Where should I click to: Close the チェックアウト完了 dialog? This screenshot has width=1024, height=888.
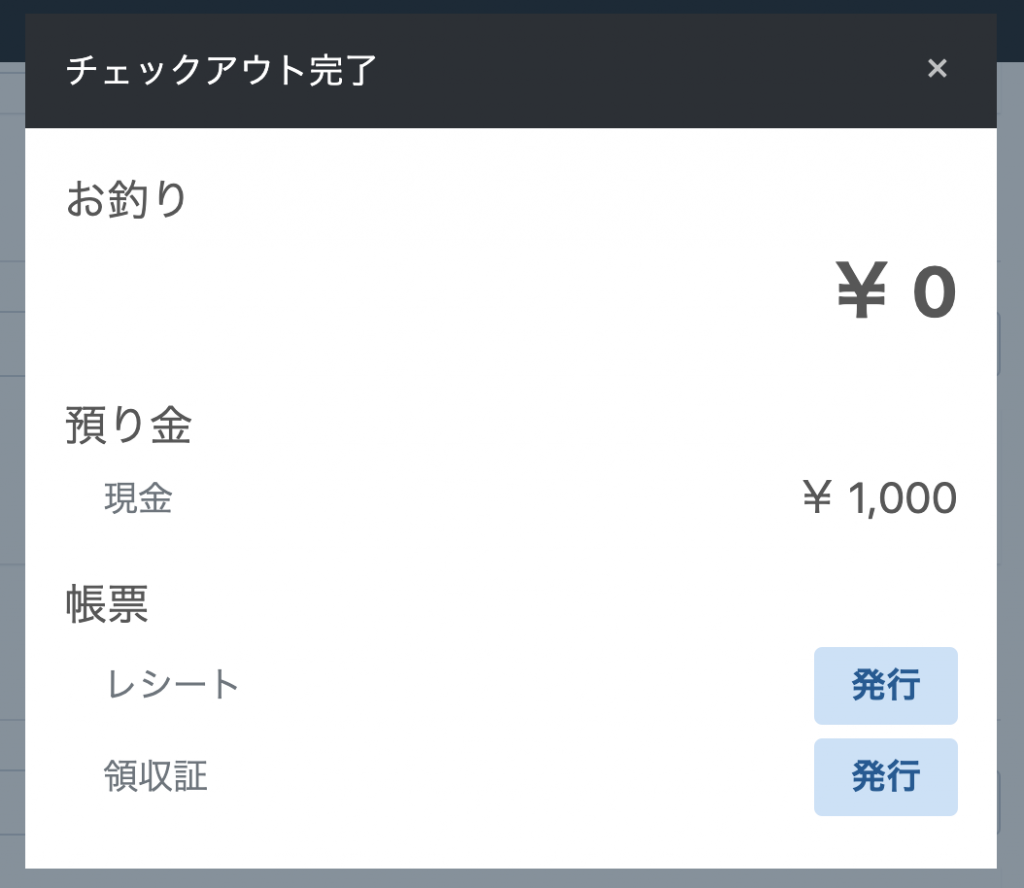click(937, 69)
